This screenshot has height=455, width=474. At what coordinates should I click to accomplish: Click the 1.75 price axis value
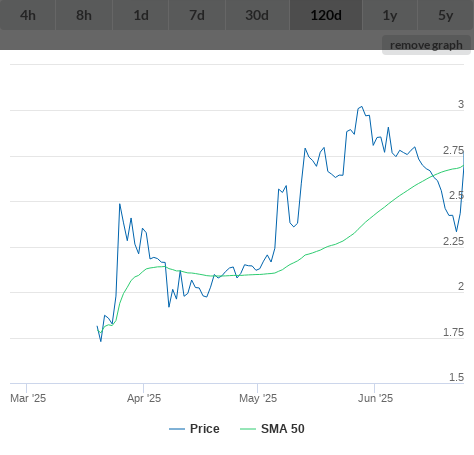[x=453, y=332]
